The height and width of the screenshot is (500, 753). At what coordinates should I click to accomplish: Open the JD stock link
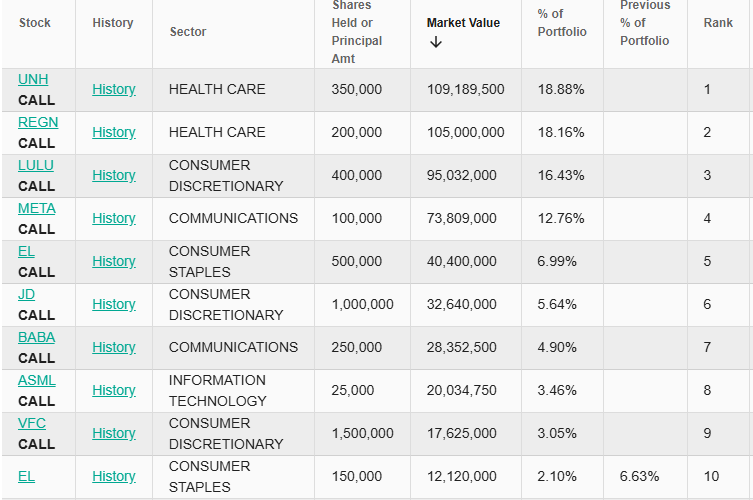[x=26, y=294]
